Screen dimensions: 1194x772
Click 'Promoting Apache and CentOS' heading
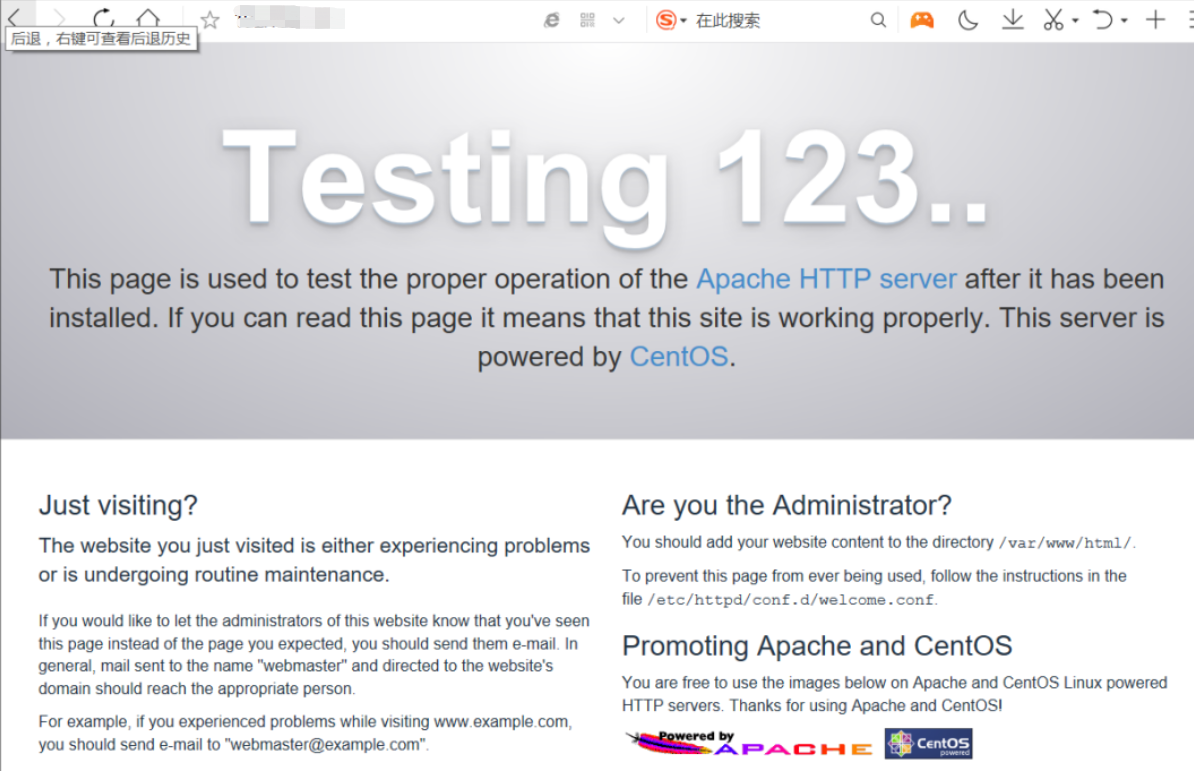click(817, 646)
